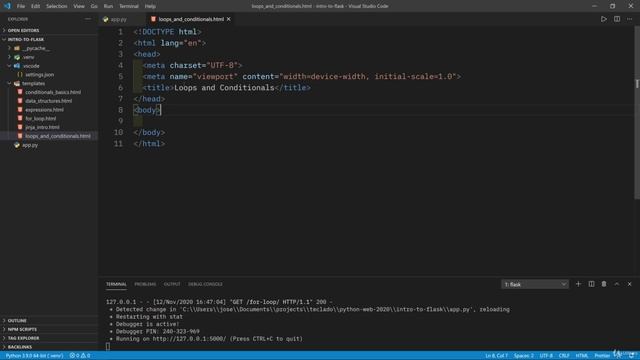This screenshot has height=360, width=640.
Task: Open expressions.html file
Action: [x=44, y=110]
